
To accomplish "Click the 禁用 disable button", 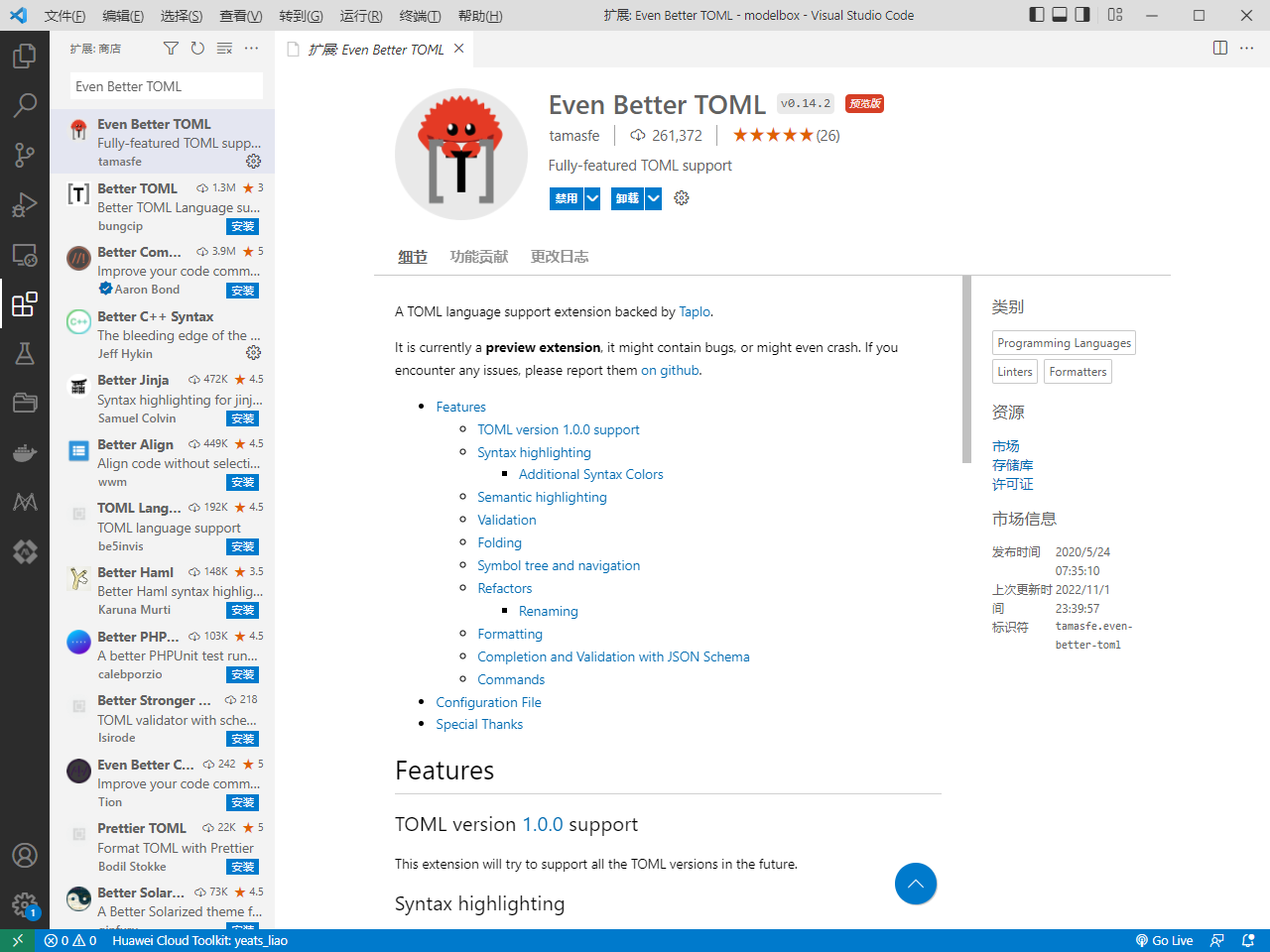I will point(567,198).
